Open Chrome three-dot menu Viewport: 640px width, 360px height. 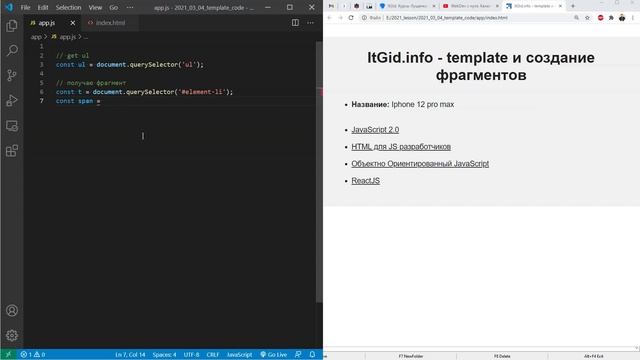pyautogui.click(x=633, y=18)
